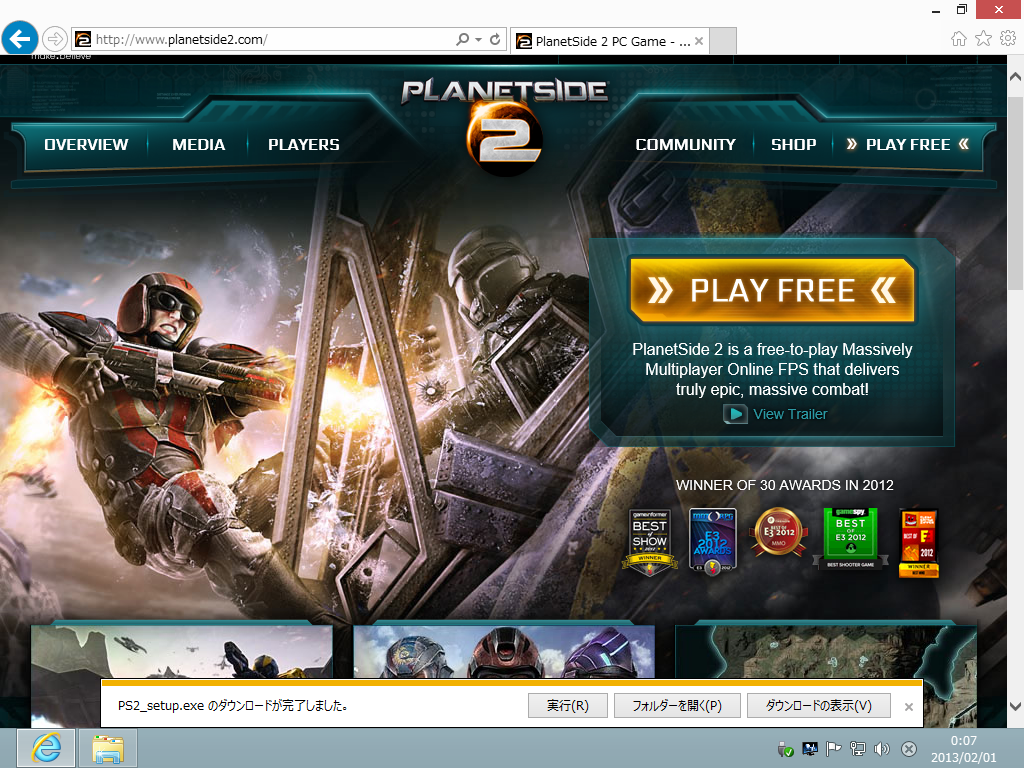Open File Explorer from the taskbar

click(x=108, y=748)
